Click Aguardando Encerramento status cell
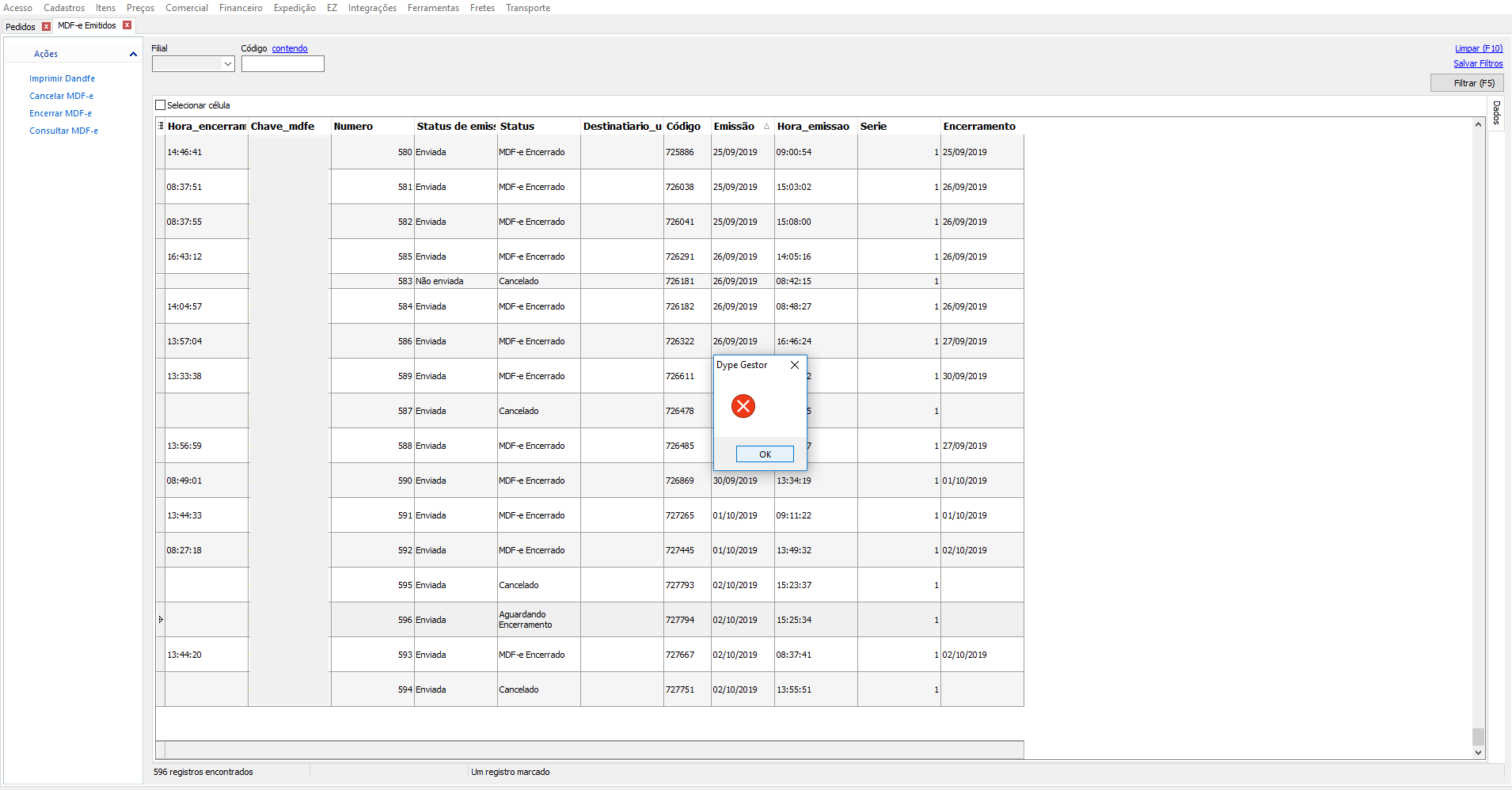This screenshot has width=1512, height=790. pos(539,620)
